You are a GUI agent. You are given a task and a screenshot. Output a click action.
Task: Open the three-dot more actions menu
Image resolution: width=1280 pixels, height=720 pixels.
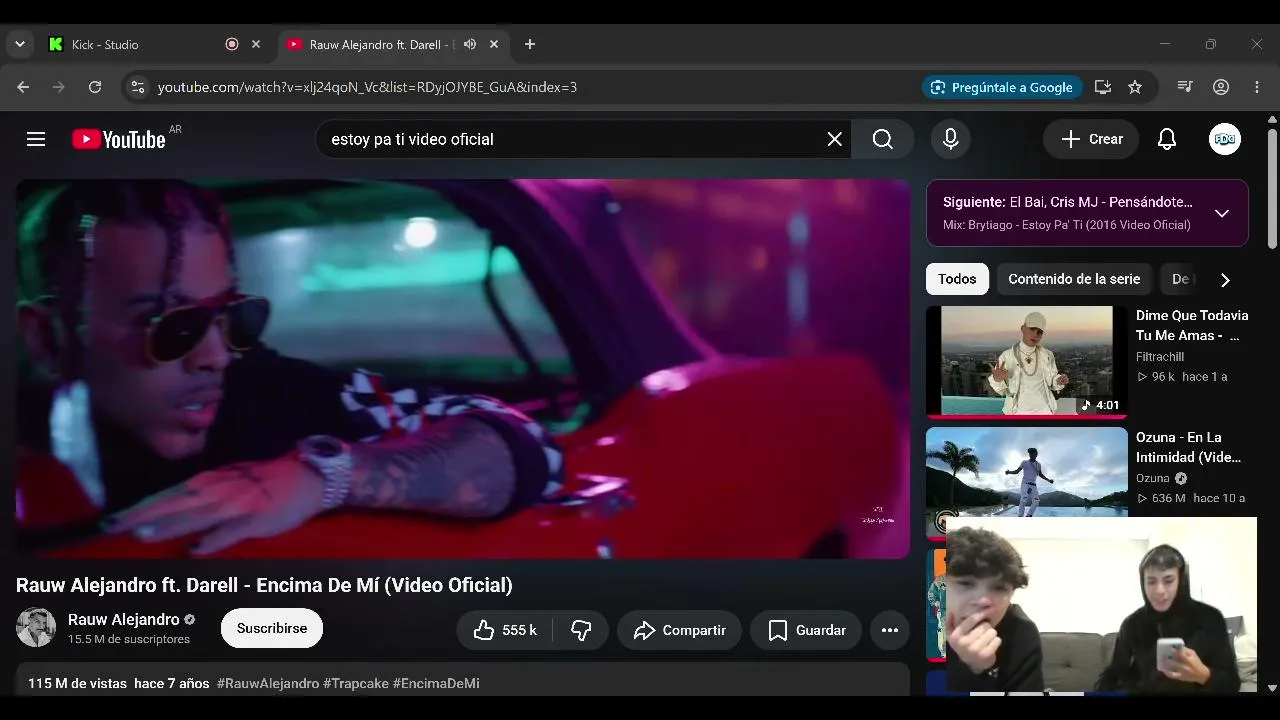click(x=890, y=630)
